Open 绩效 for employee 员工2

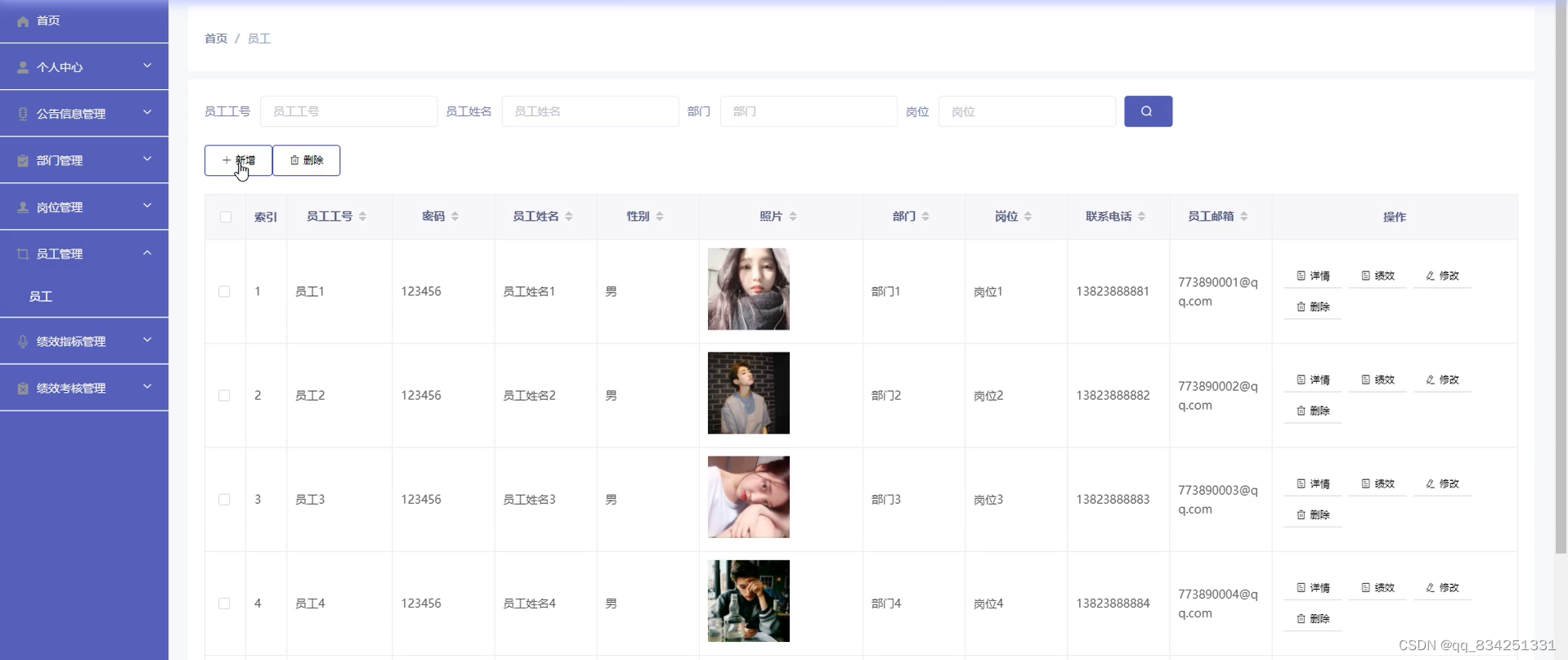pyautogui.click(x=1378, y=380)
